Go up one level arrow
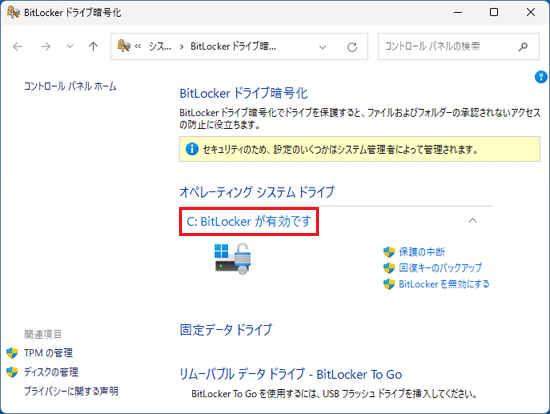This screenshot has width=550, height=414. click(x=93, y=46)
